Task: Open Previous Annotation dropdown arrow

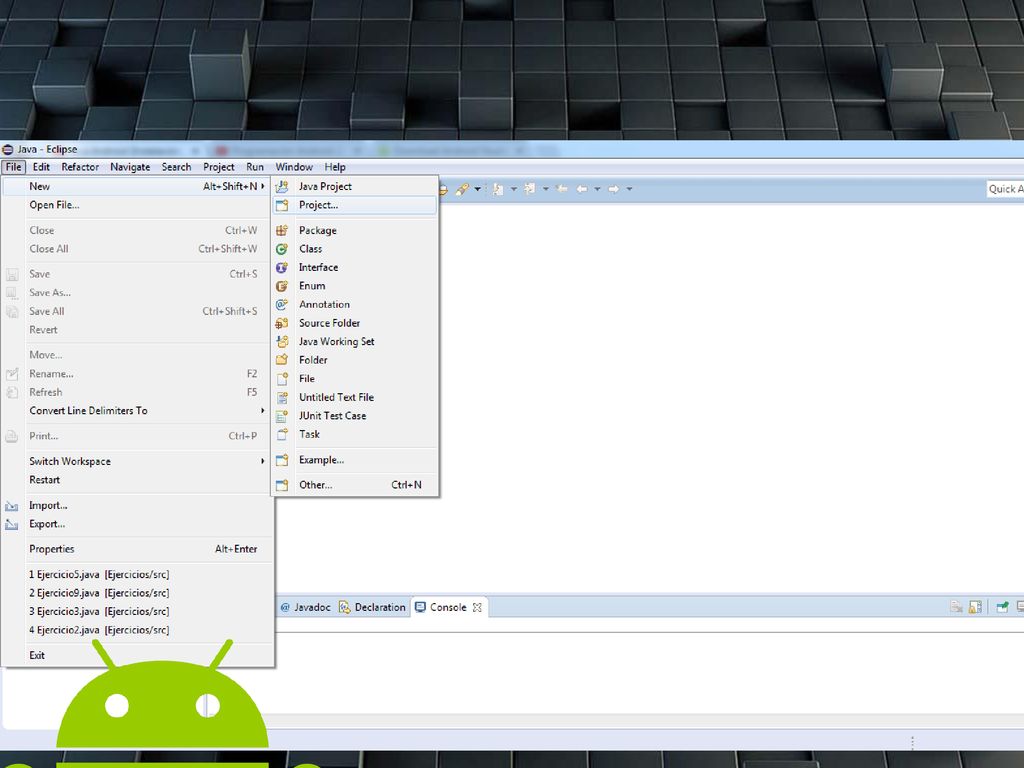Action: [x=545, y=189]
